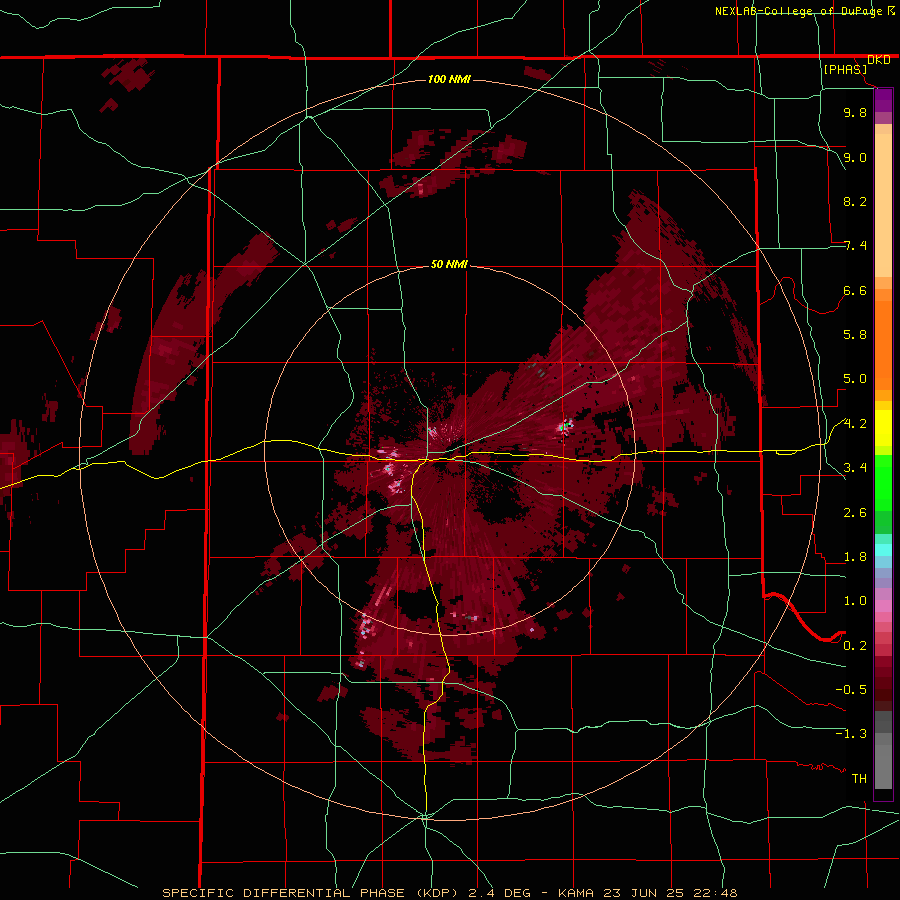The width and height of the screenshot is (900, 900).
Task: Select the 9.0 value on the color scale
Action: [855, 157]
